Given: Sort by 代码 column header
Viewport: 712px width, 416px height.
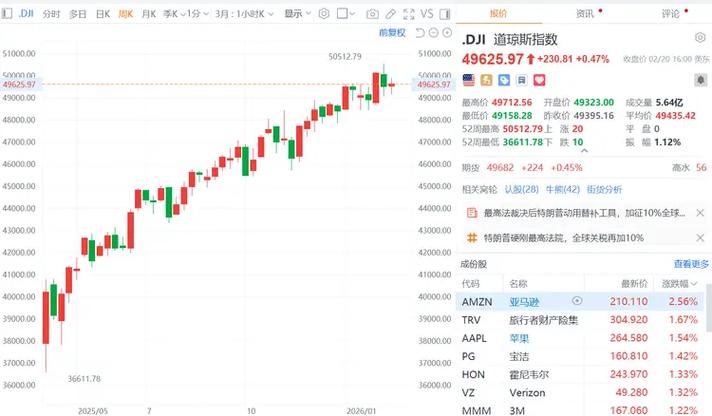Looking at the screenshot, I should (x=470, y=284).
